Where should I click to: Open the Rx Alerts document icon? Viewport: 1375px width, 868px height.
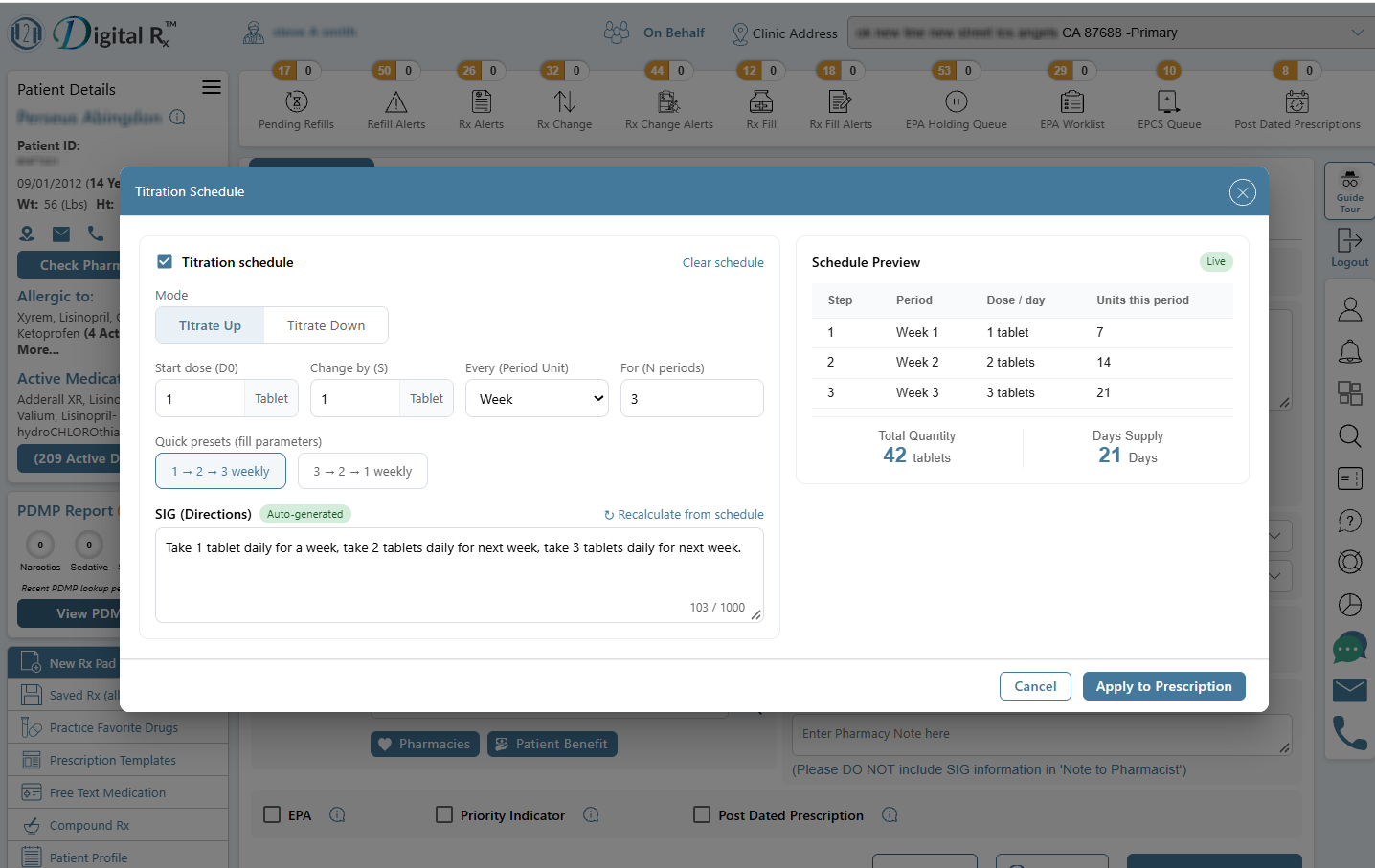click(482, 101)
